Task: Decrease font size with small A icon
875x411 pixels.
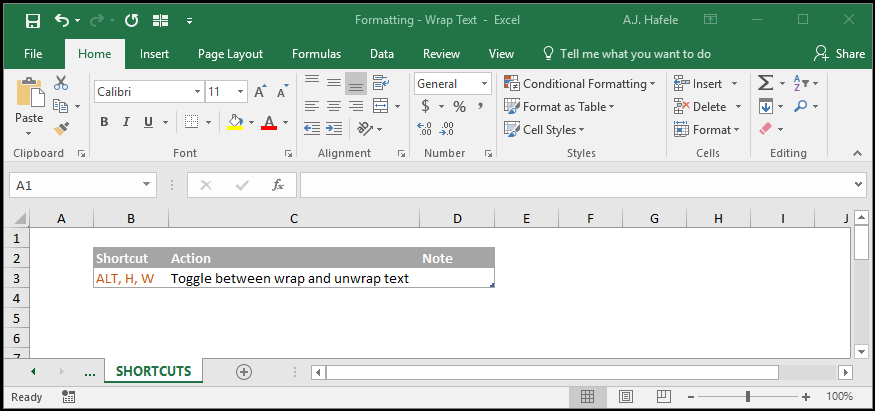Action: click(x=283, y=91)
